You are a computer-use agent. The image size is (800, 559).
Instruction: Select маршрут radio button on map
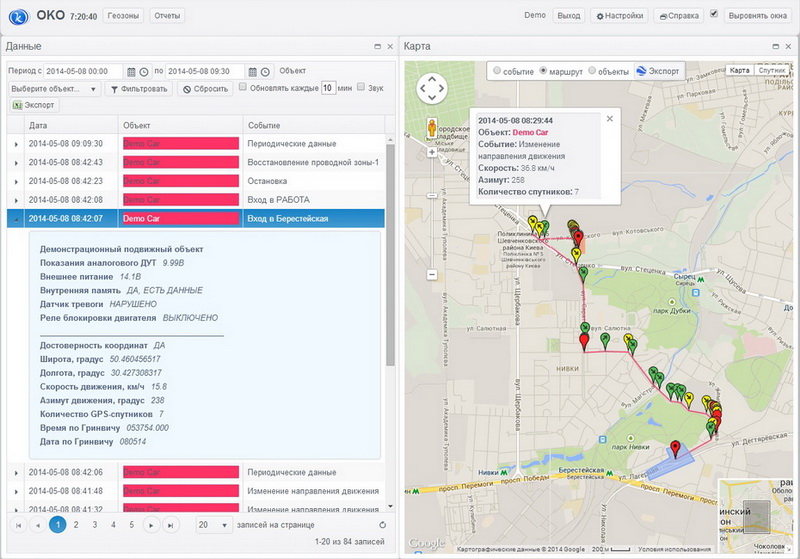[x=543, y=71]
